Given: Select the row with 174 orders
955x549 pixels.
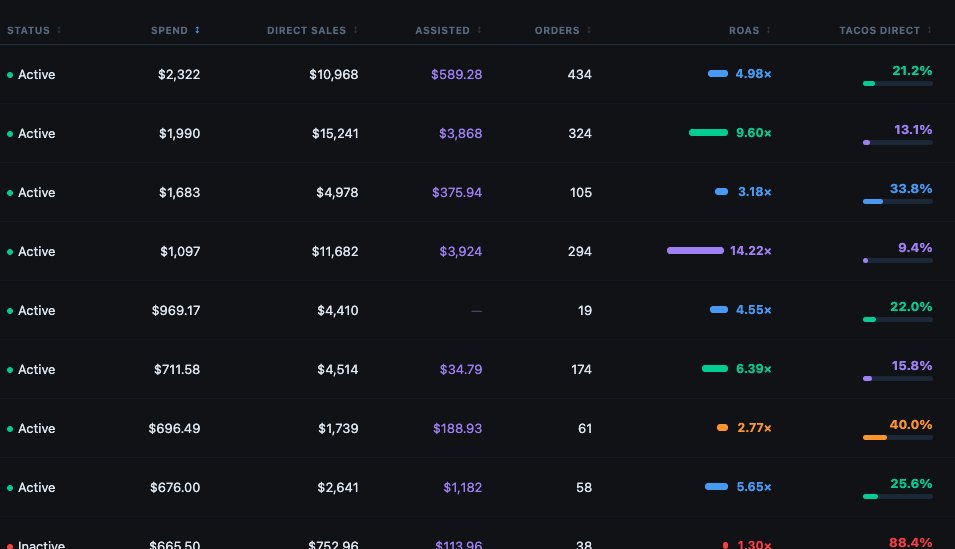Looking at the screenshot, I should tap(478, 369).
